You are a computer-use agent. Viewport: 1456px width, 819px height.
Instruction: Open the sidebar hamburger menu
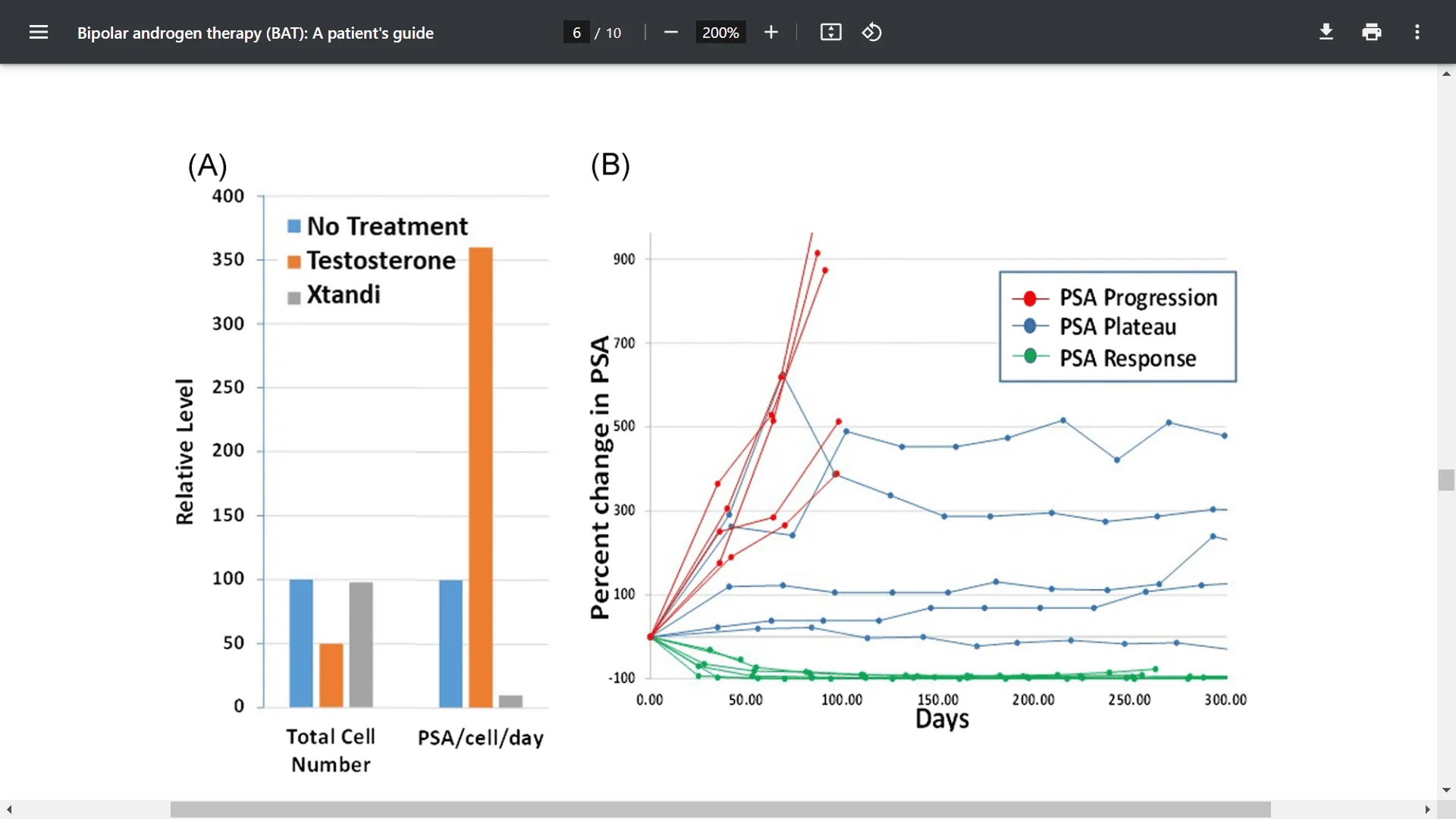(x=39, y=32)
